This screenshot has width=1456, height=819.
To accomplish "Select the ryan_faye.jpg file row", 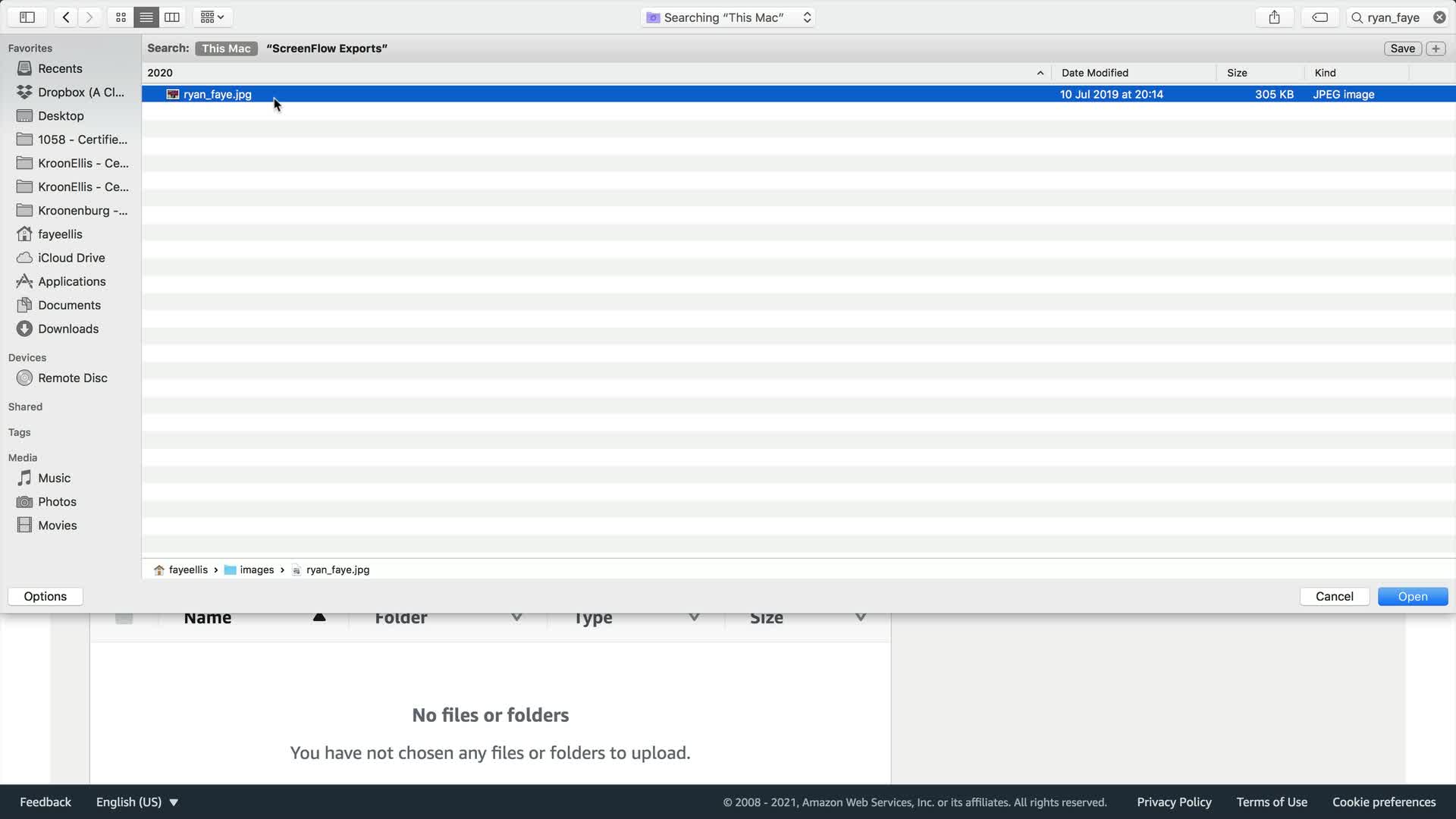I will click(217, 94).
